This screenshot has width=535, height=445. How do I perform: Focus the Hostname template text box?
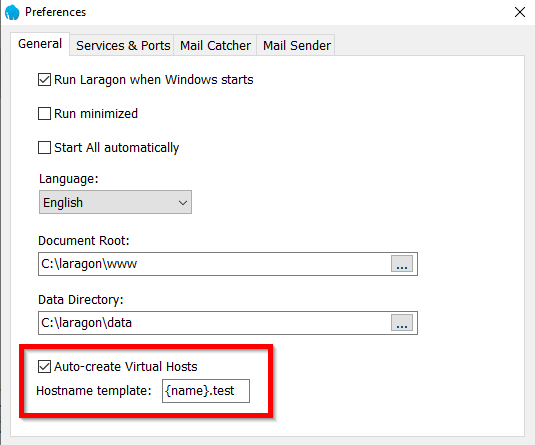coord(206,391)
